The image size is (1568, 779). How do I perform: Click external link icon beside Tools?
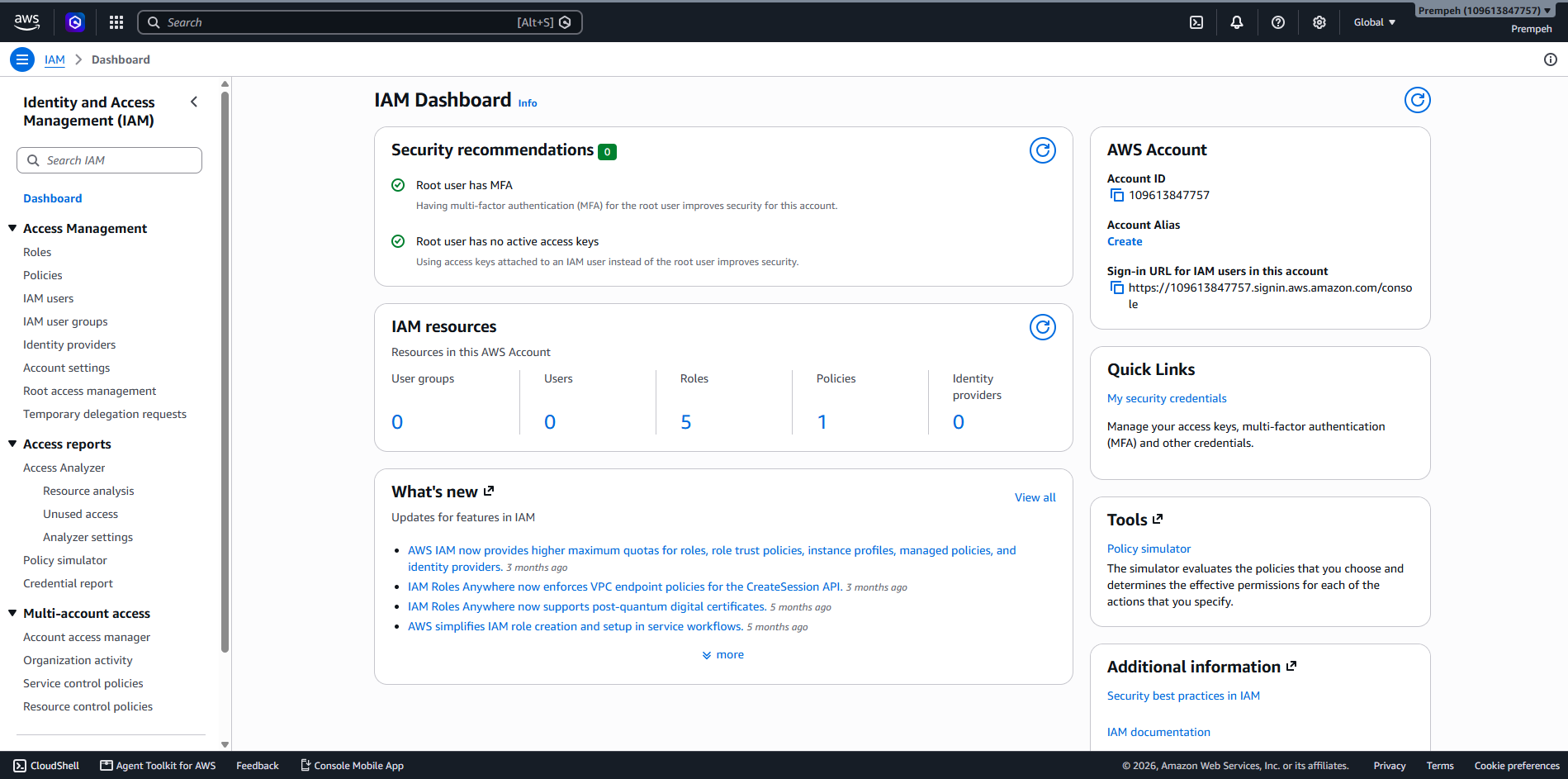tap(1158, 519)
